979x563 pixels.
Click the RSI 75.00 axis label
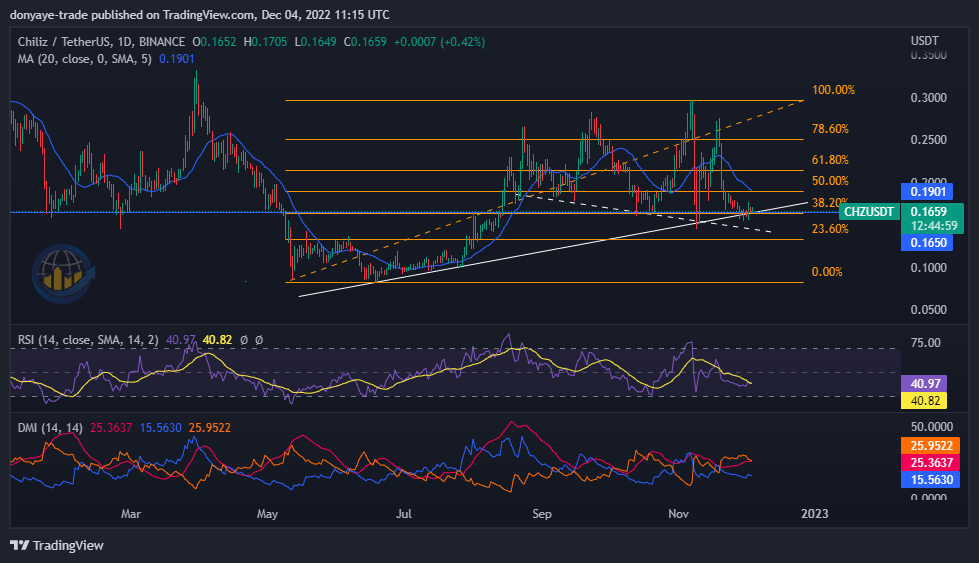pyautogui.click(x=925, y=343)
